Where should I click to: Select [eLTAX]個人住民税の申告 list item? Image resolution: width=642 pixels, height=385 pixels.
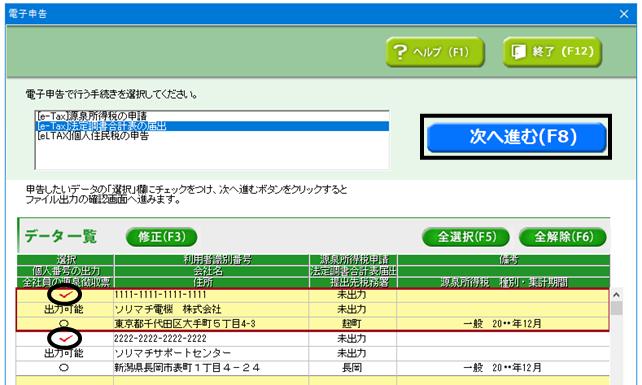click(212, 136)
